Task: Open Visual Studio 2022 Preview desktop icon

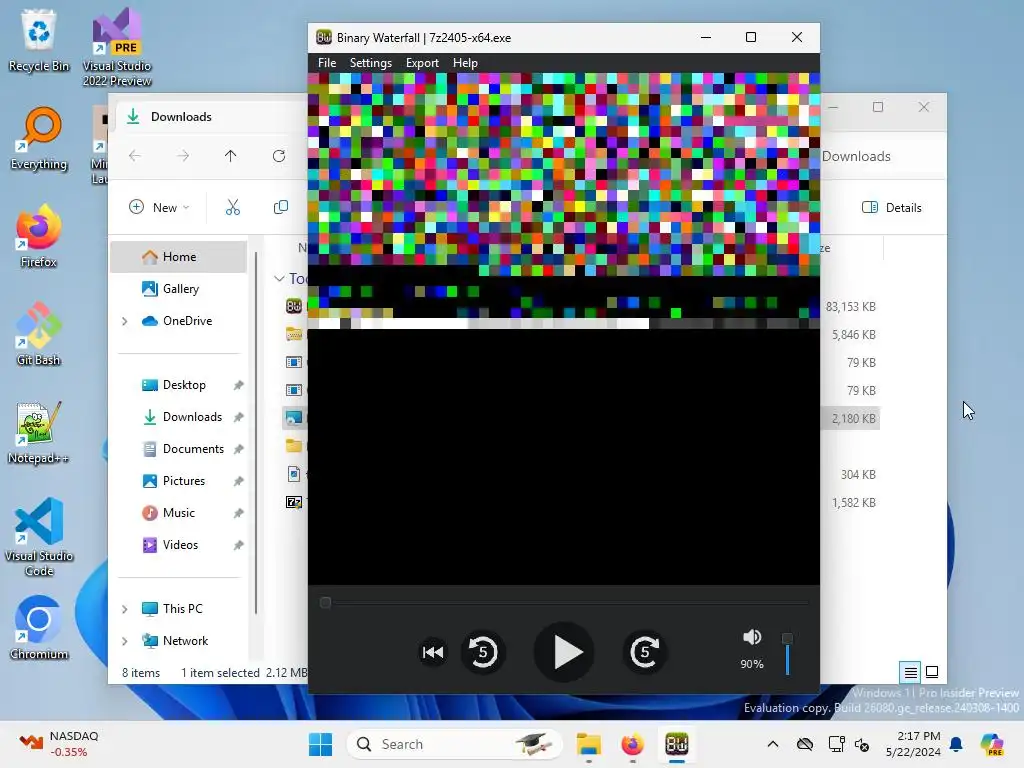Action: click(117, 47)
